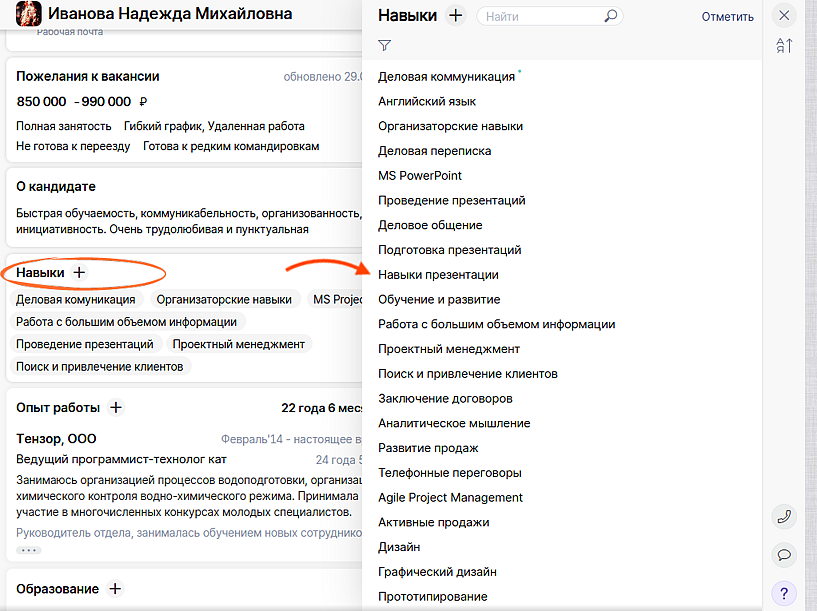Click the sort A-Z icon in right sidebar
817x611 pixels.
(x=784, y=46)
